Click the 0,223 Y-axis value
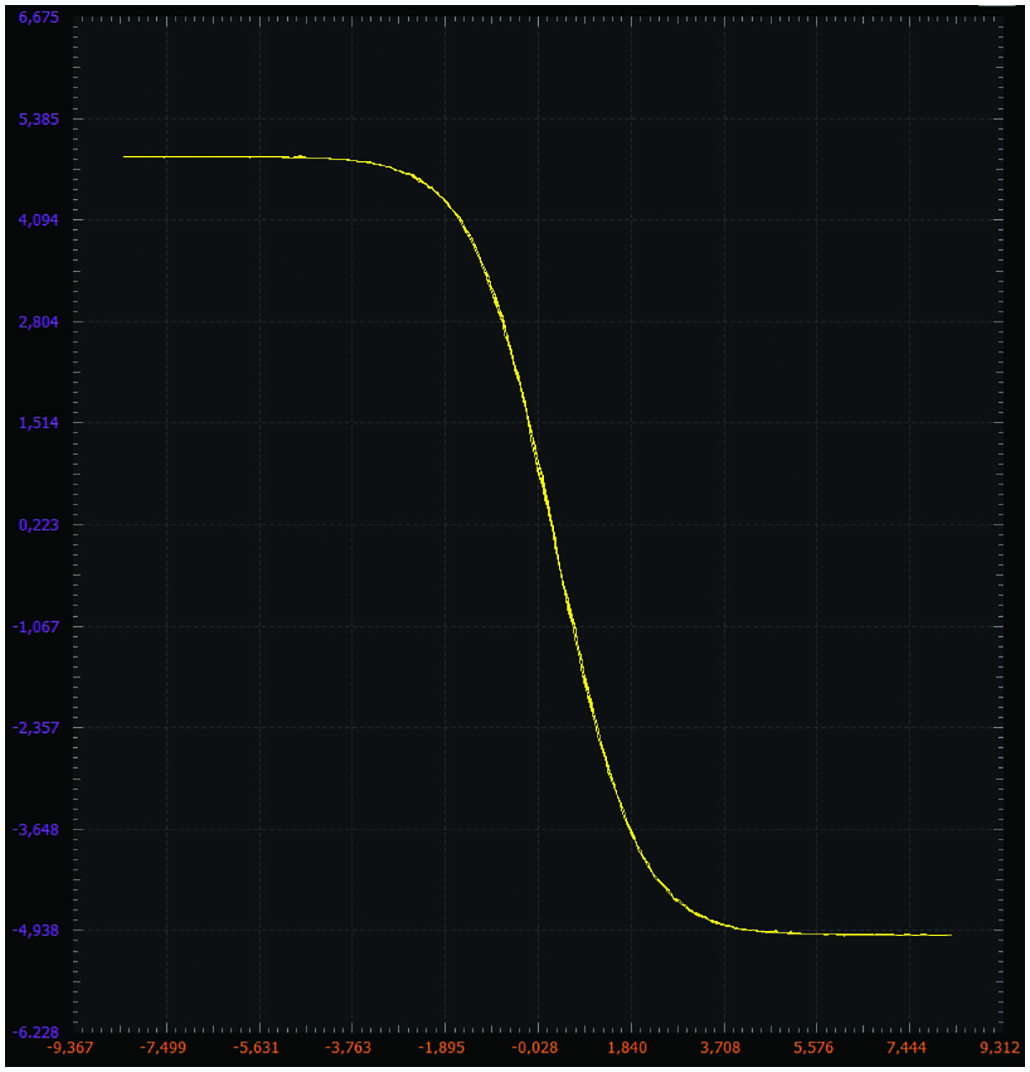Screen dimensions: 1030x1072 point(39,525)
